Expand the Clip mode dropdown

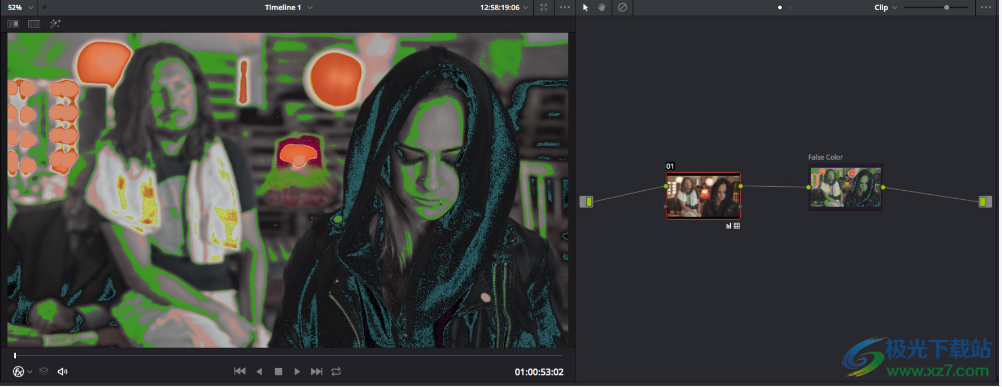coord(885,8)
